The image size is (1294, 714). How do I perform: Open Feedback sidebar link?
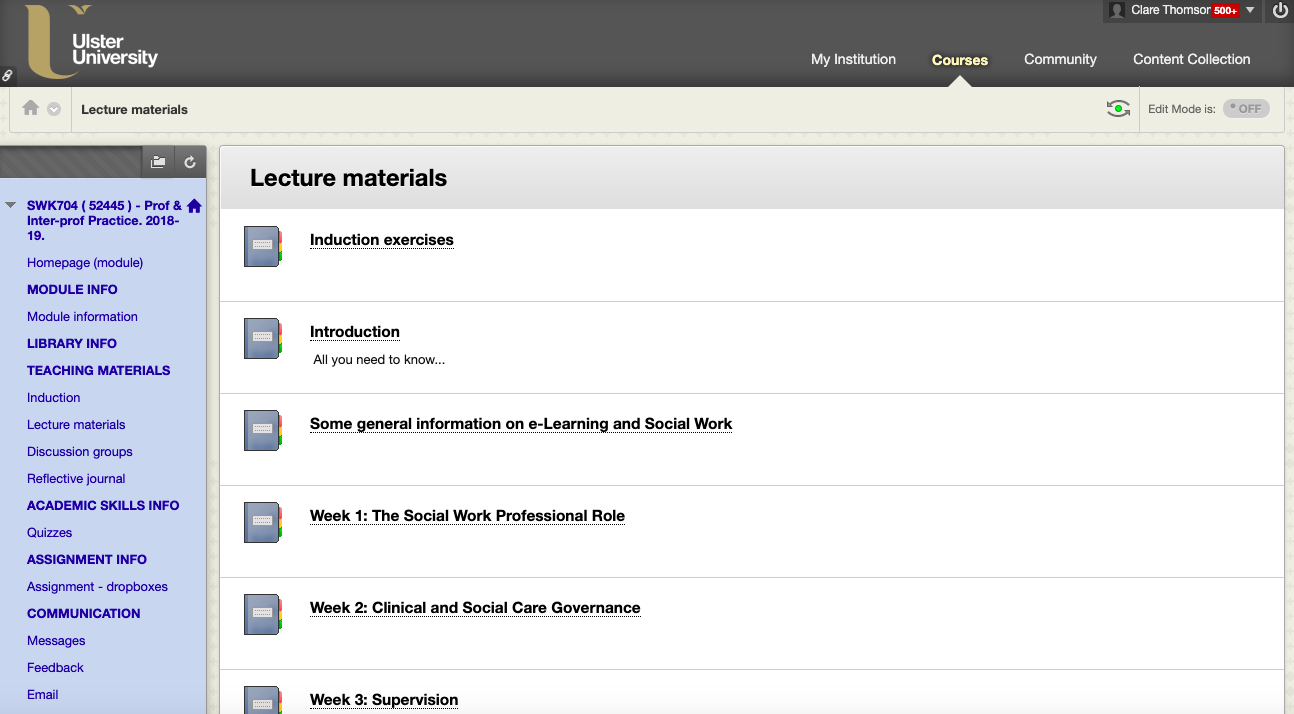tap(55, 667)
